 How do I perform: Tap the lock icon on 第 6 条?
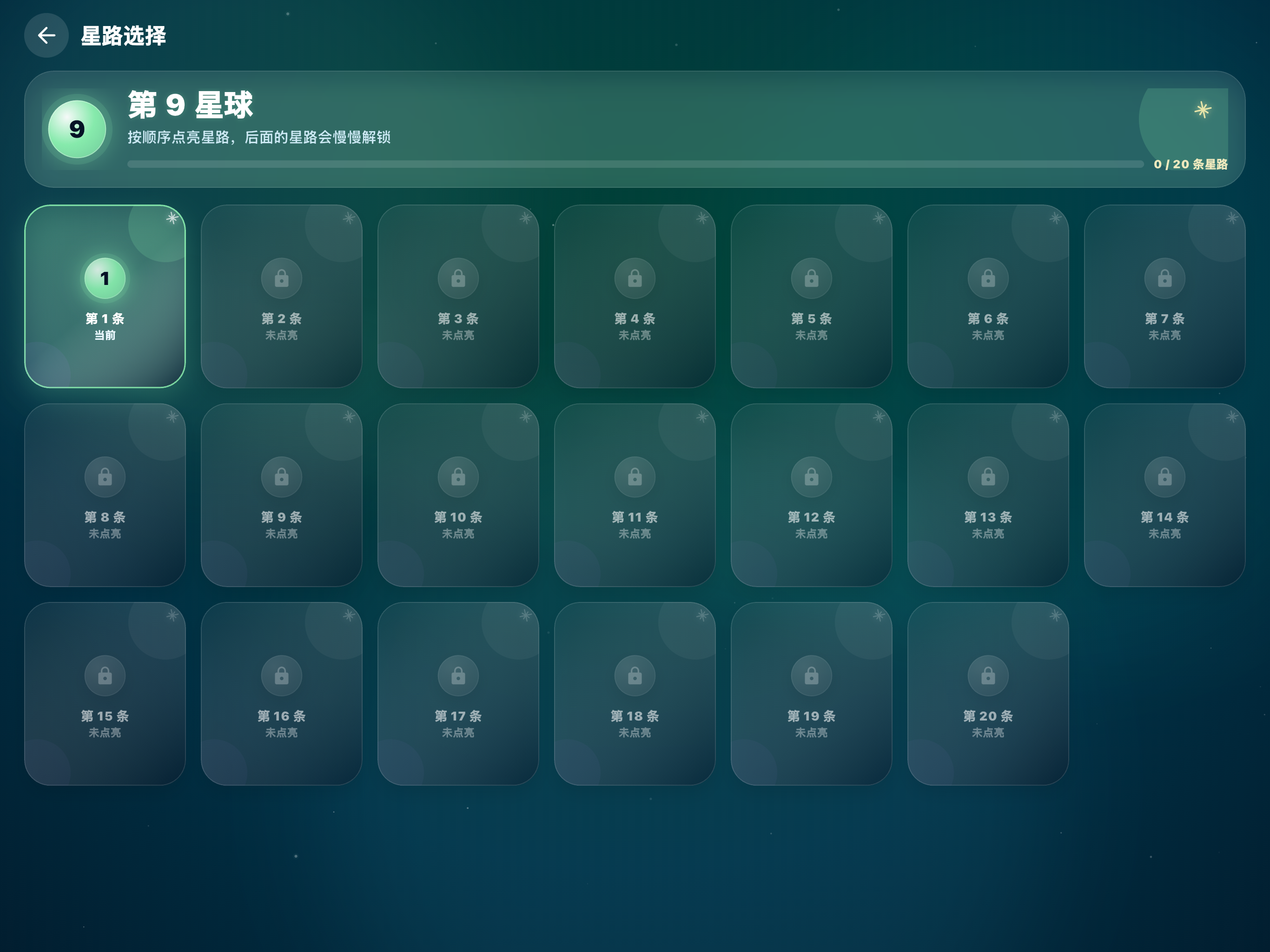click(x=988, y=278)
